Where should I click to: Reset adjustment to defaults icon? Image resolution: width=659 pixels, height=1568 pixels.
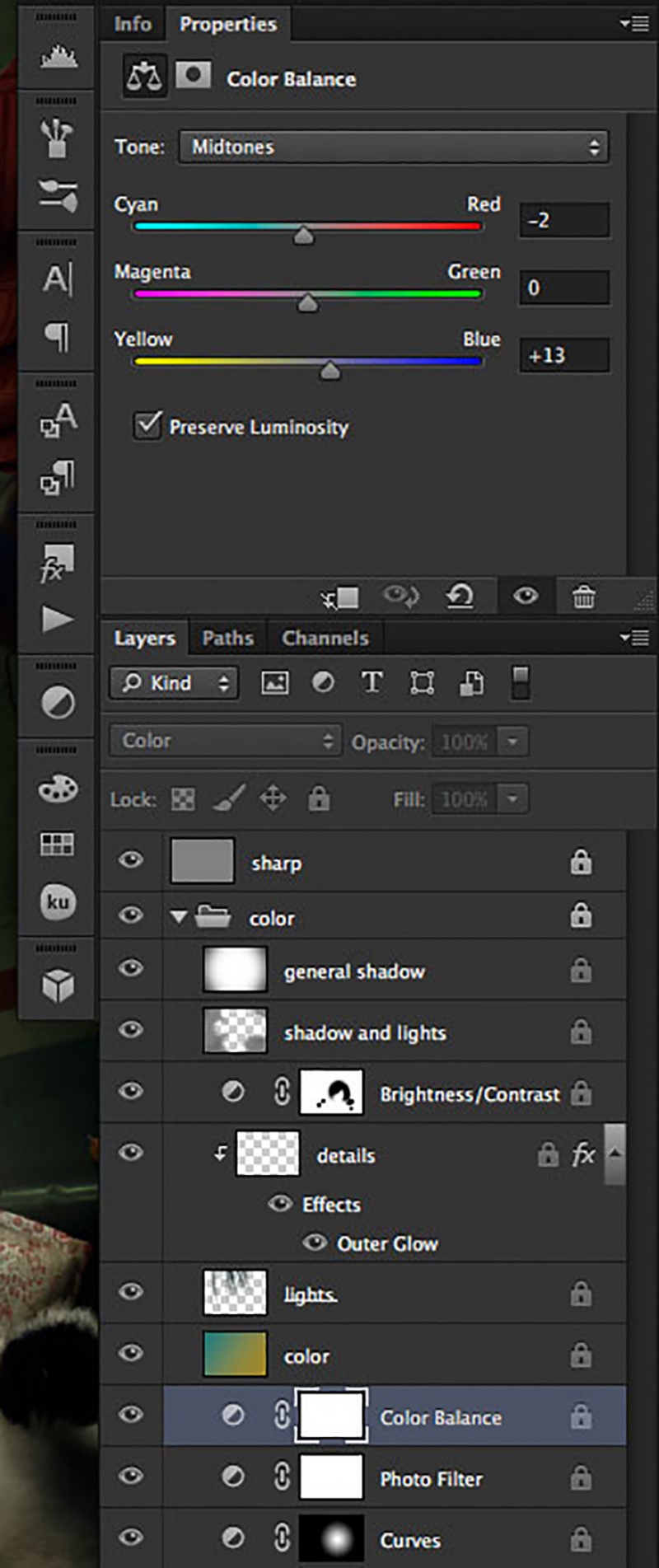(x=460, y=596)
